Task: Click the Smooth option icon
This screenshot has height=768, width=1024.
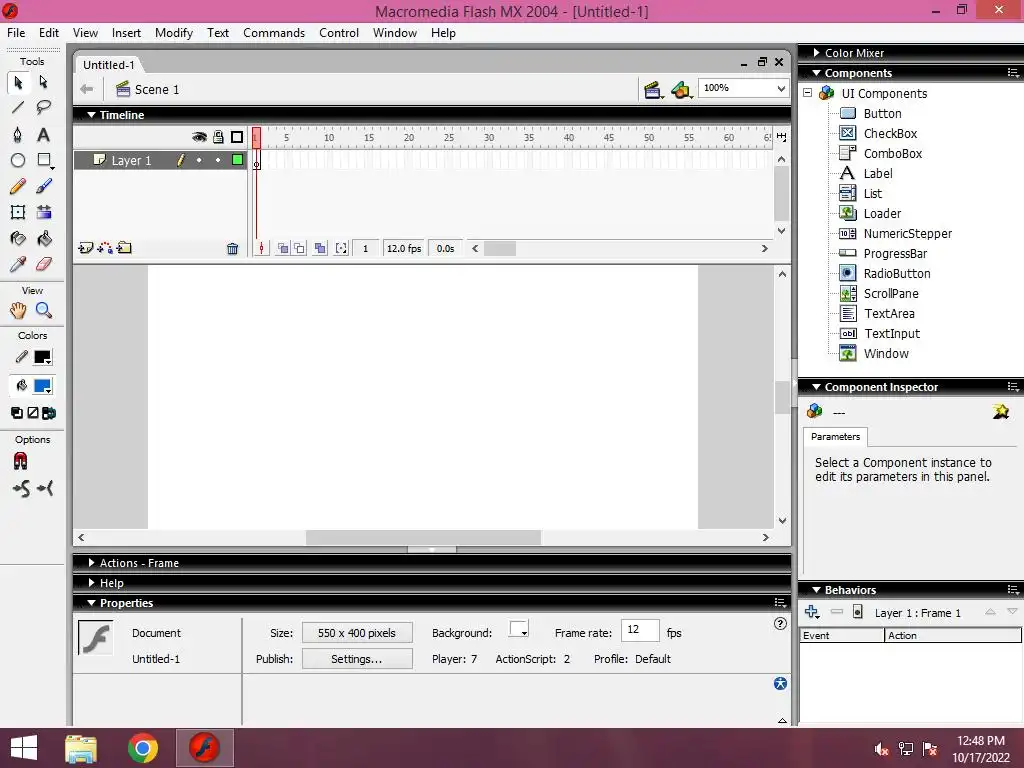Action: [x=21, y=488]
